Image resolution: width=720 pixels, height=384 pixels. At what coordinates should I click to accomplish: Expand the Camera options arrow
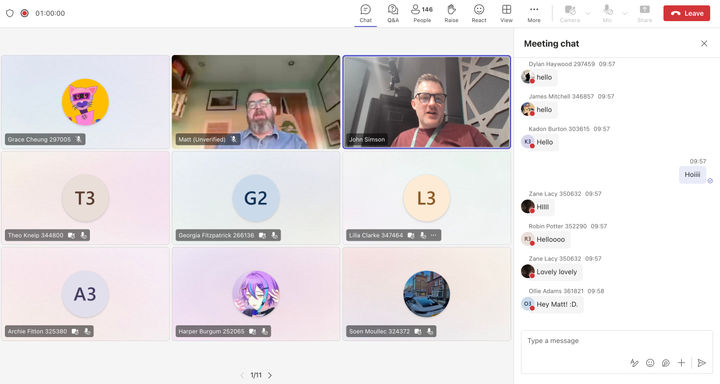[x=588, y=13]
